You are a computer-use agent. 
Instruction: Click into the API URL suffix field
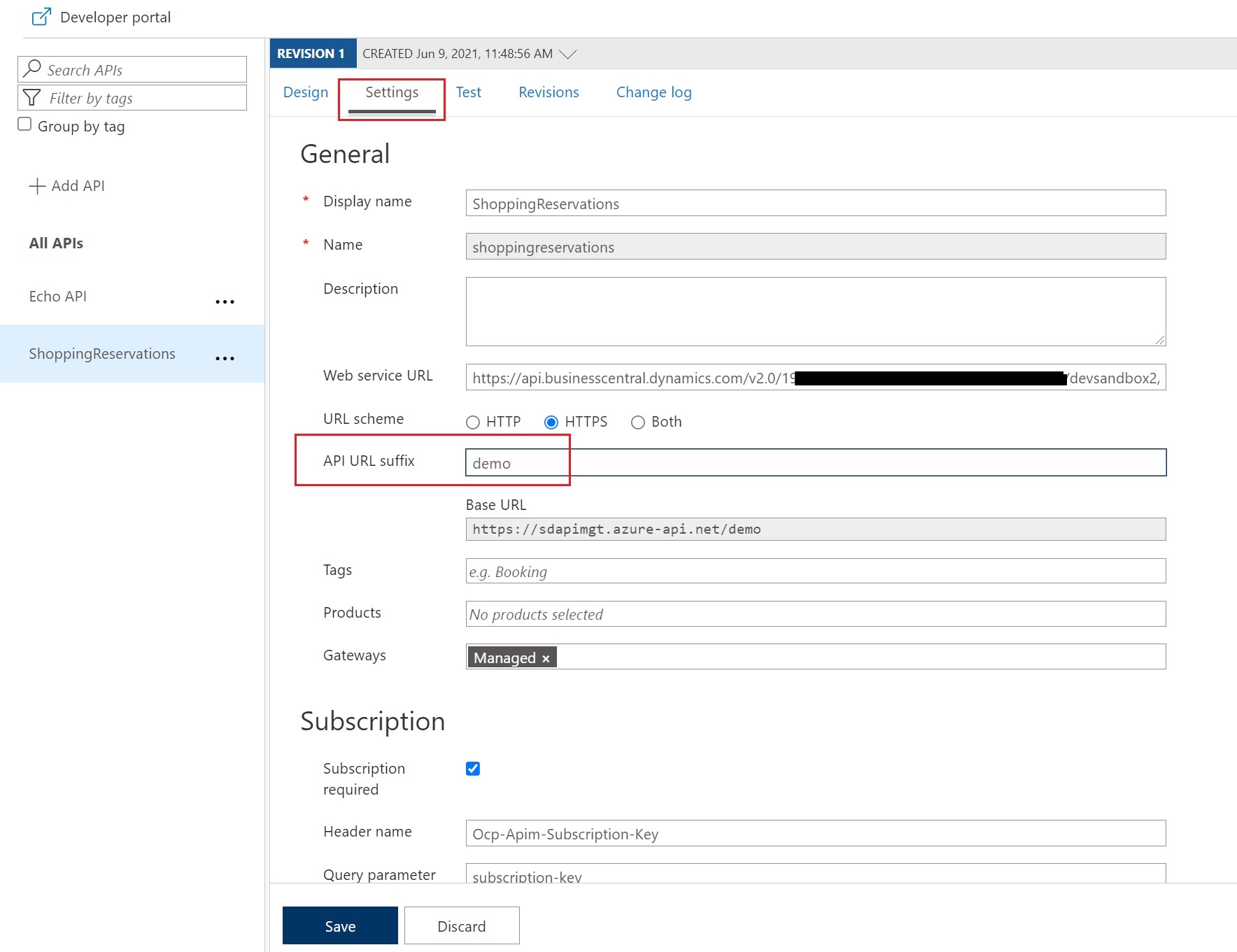click(x=815, y=463)
